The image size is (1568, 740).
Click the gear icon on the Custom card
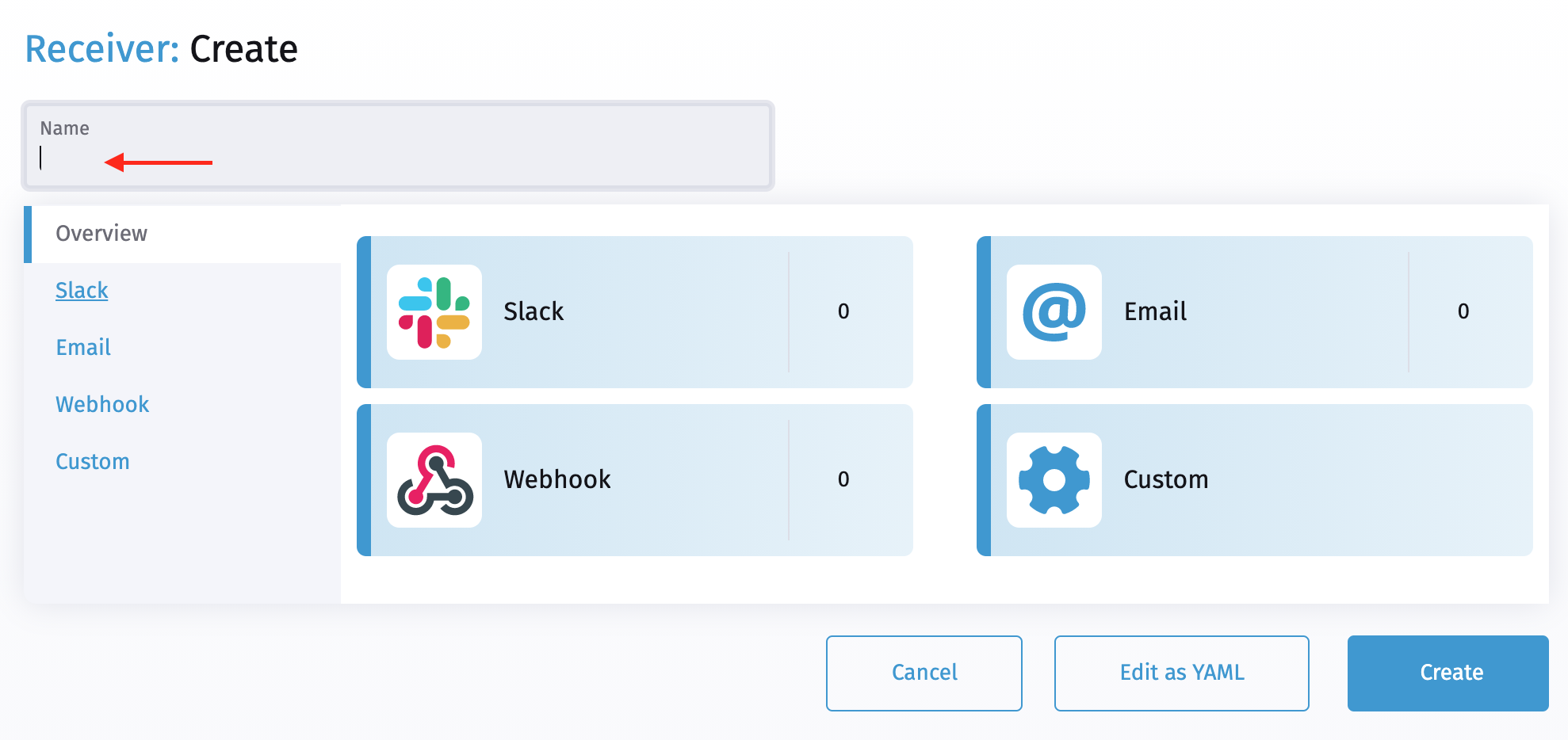point(1054,480)
